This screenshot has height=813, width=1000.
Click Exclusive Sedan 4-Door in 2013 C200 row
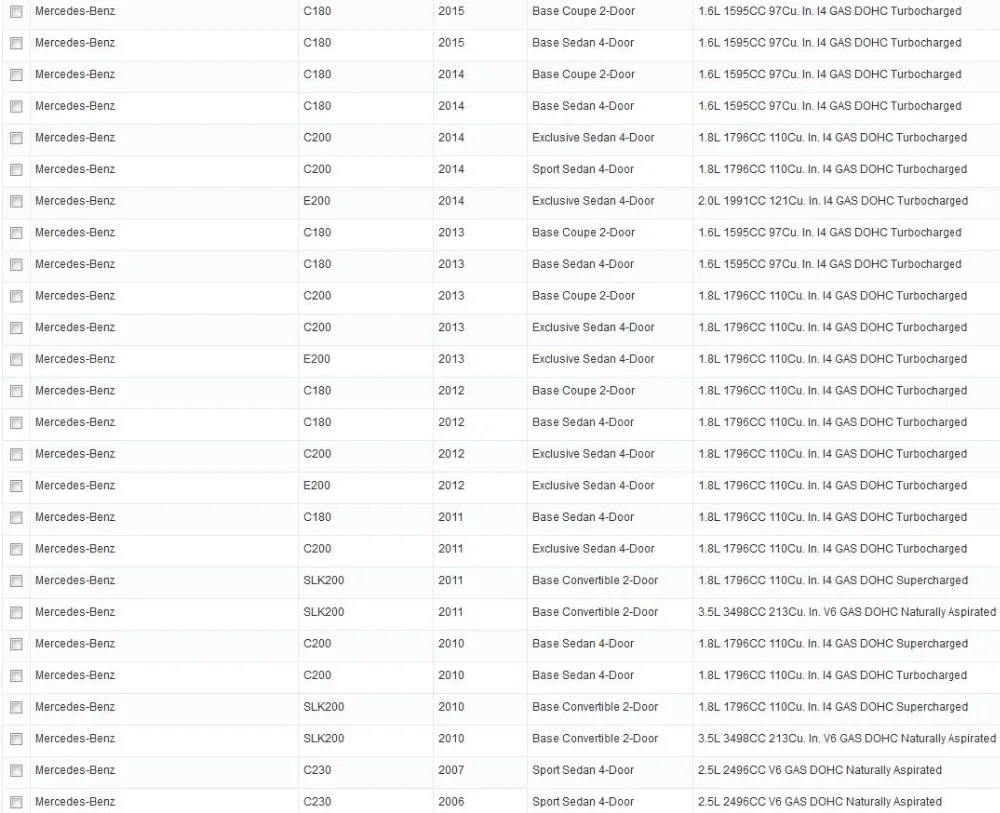593,327
